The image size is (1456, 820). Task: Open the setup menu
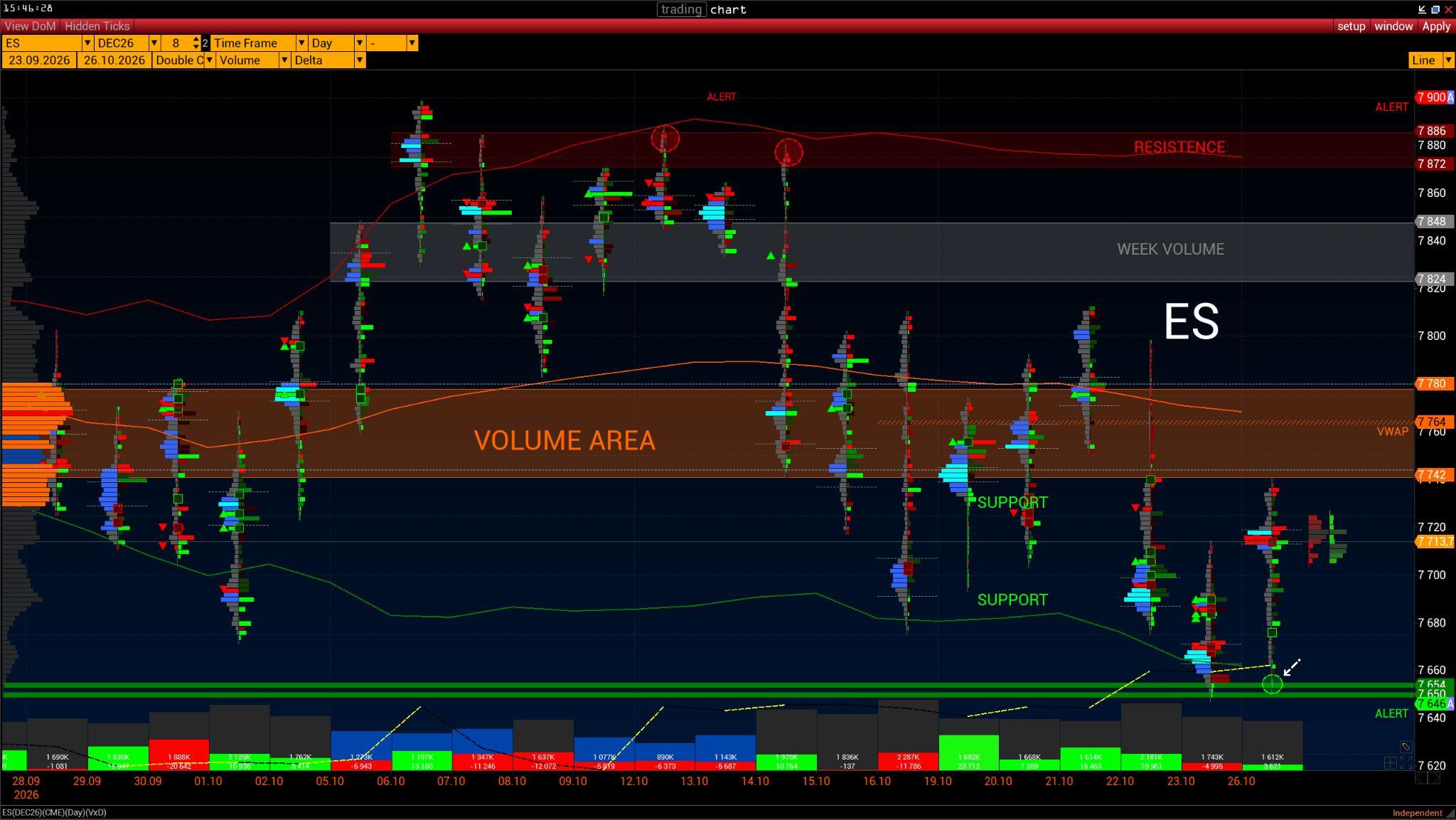click(x=1351, y=26)
